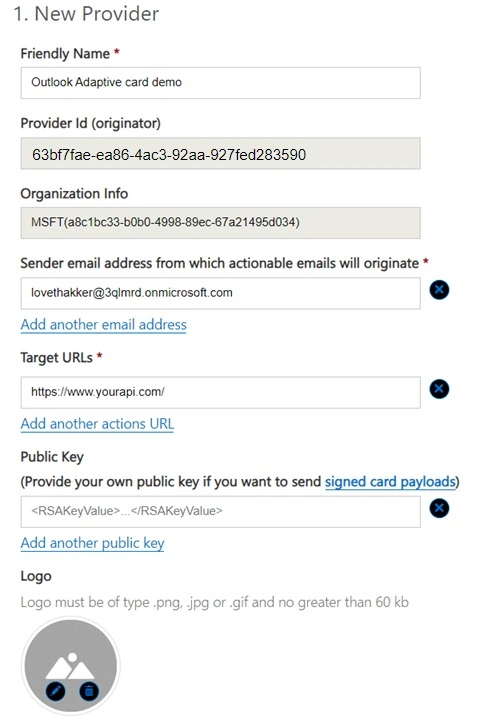Select the Target URLs label text
Screen dimensions: 493x719
(x=57, y=358)
